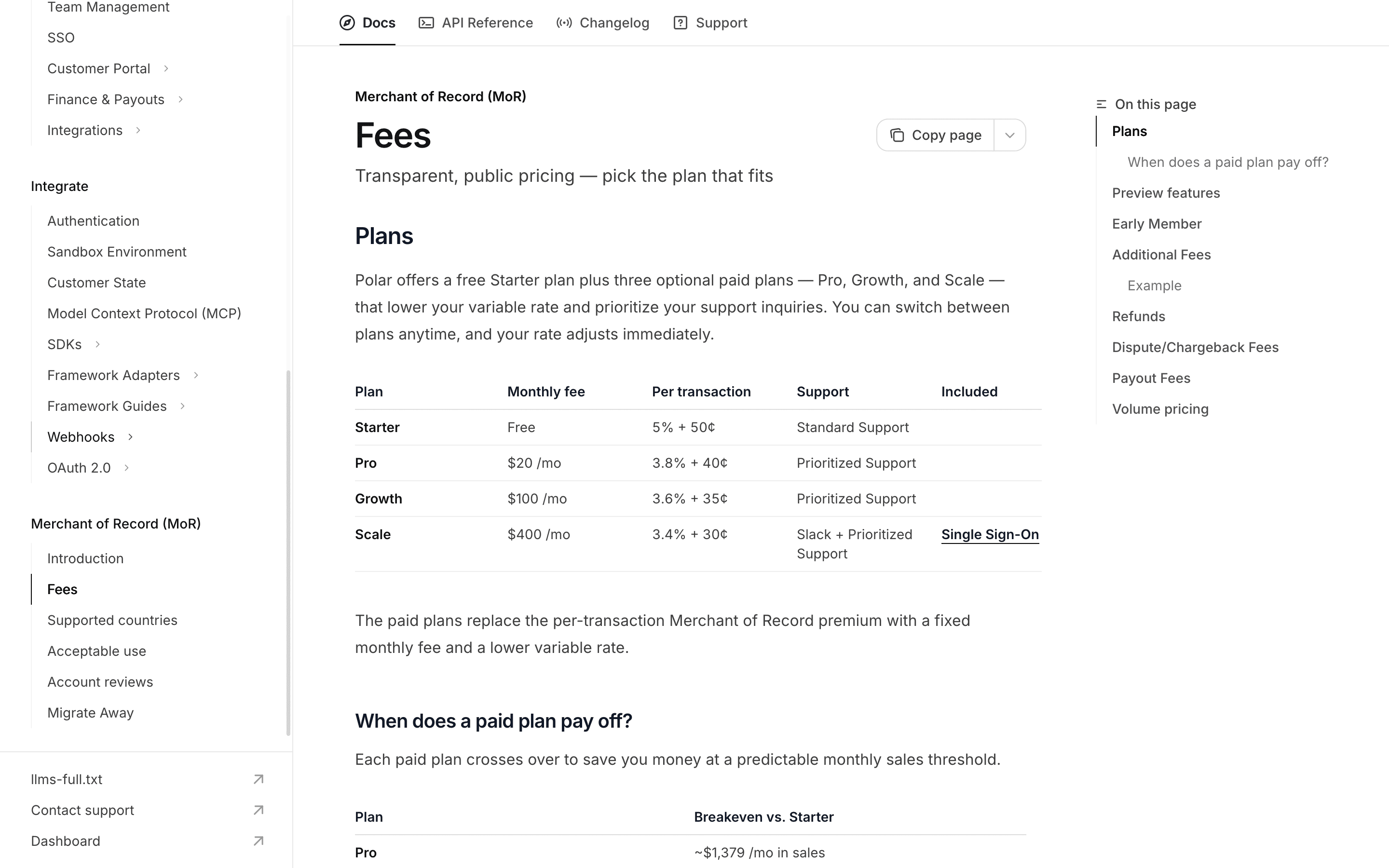Jump to the Early Member section

click(x=1157, y=224)
